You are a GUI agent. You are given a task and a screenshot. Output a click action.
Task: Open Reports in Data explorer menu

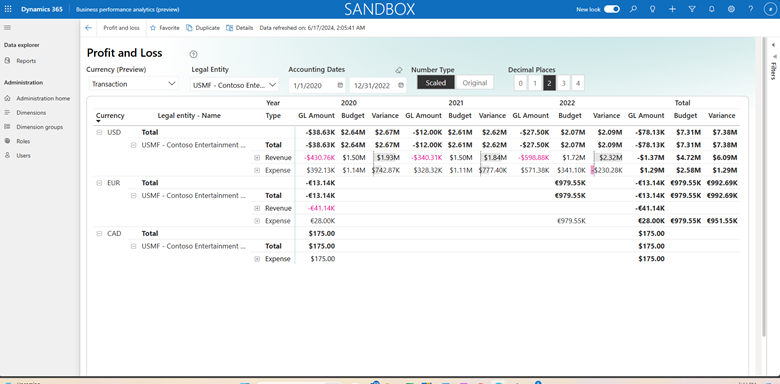pyautogui.click(x=26, y=61)
